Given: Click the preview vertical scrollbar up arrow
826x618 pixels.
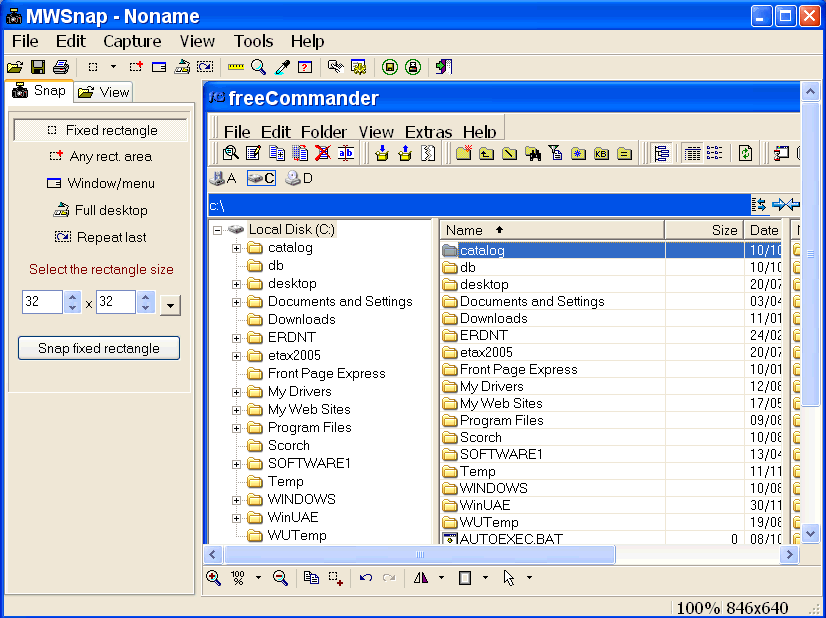Looking at the screenshot, I should pos(810,92).
